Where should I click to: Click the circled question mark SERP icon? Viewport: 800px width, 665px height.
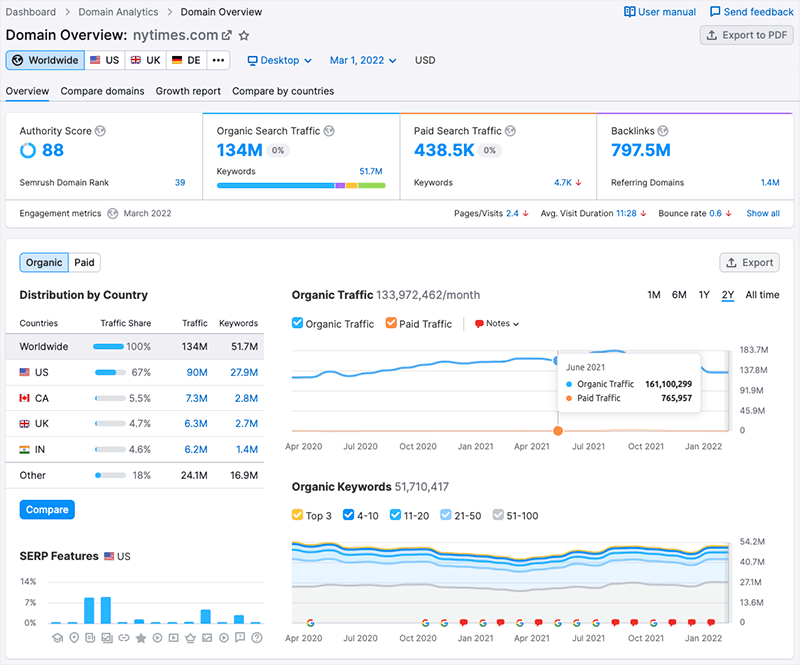coord(257,637)
